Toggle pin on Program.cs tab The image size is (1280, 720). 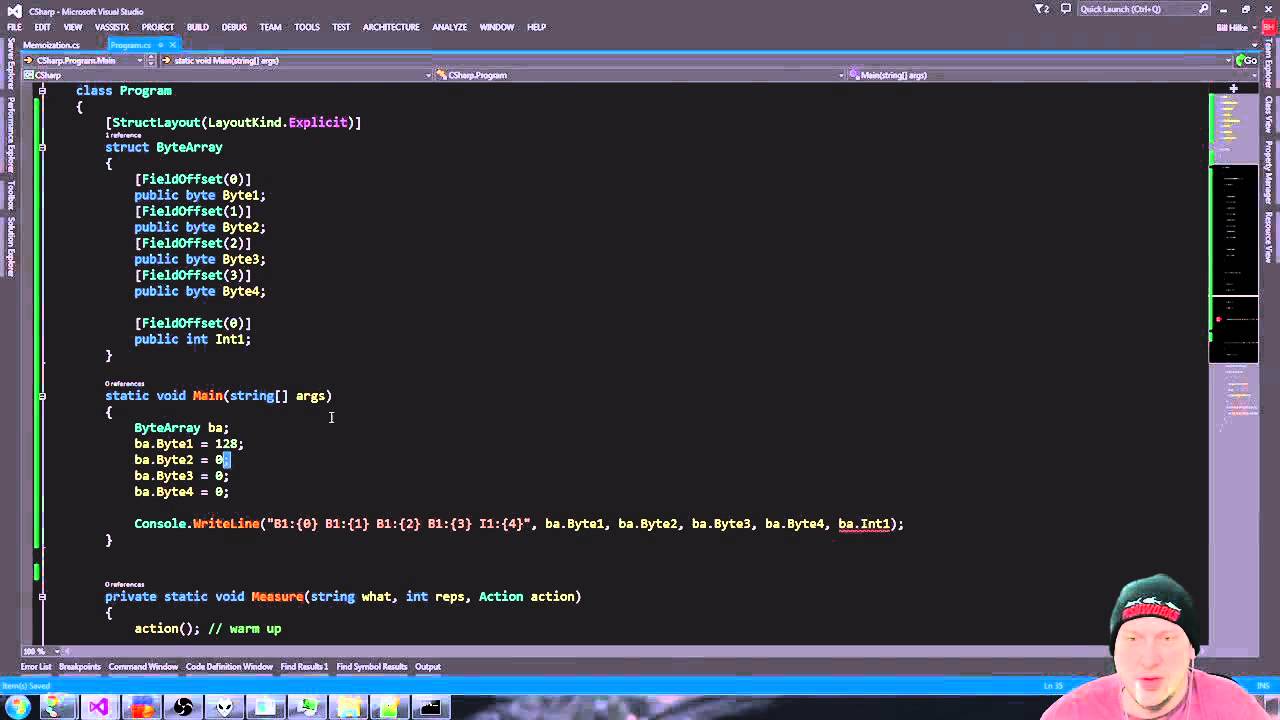(x=160, y=45)
